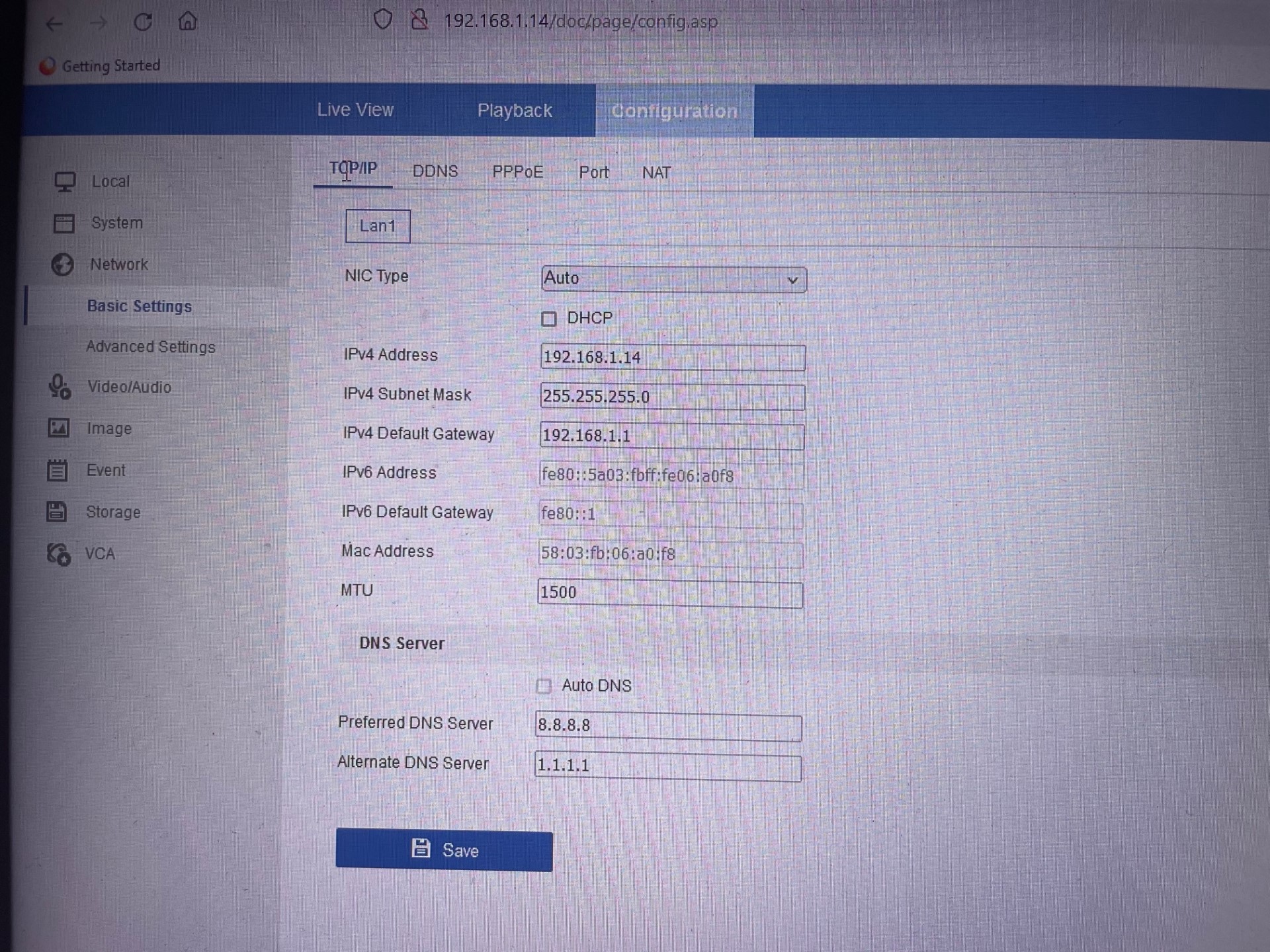
Task: Click the Save button
Action: click(x=444, y=850)
